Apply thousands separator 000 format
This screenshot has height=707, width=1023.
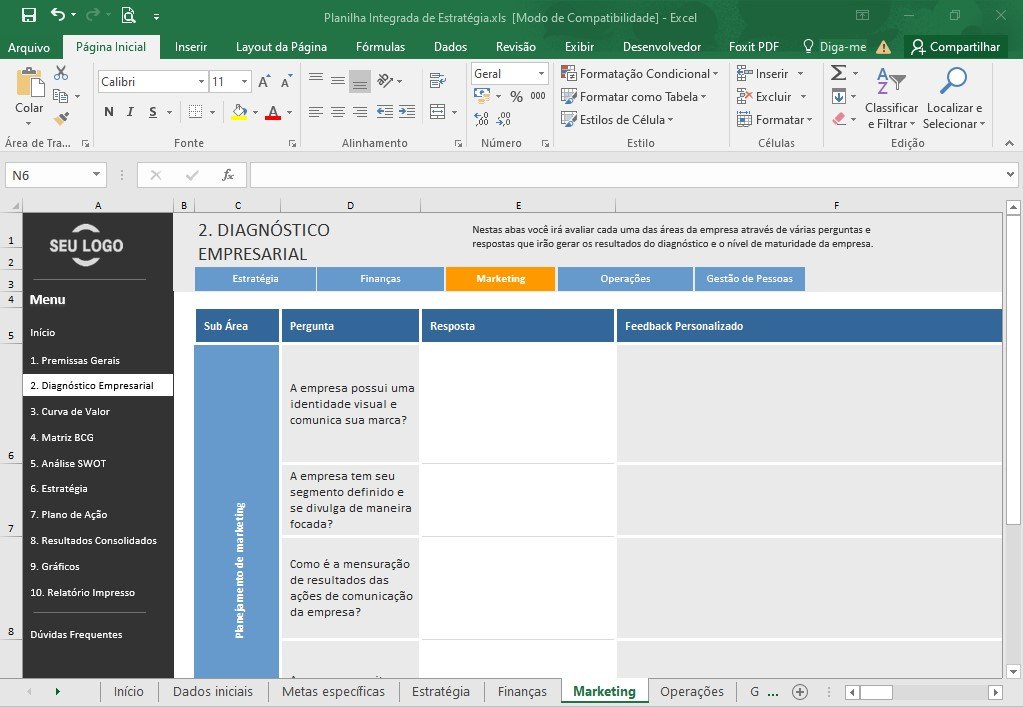click(x=538, y=96)
